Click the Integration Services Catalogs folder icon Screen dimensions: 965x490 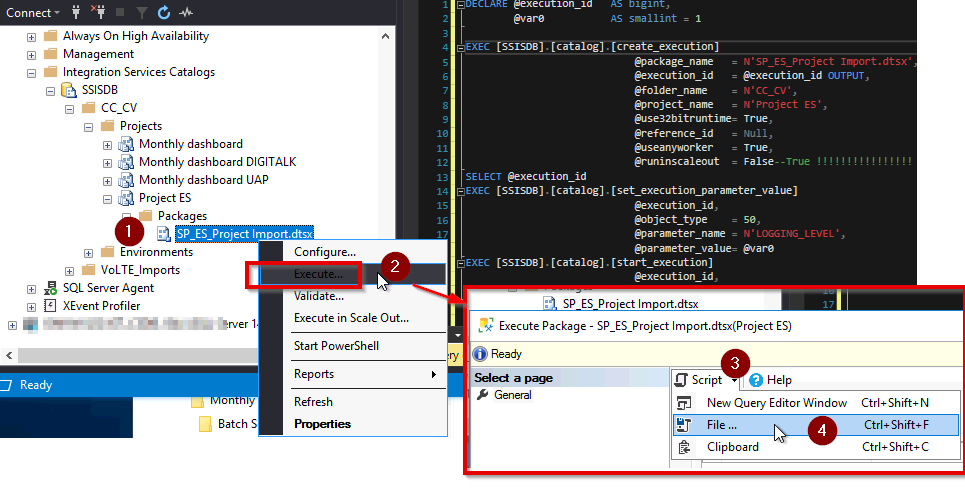[50, 71]
